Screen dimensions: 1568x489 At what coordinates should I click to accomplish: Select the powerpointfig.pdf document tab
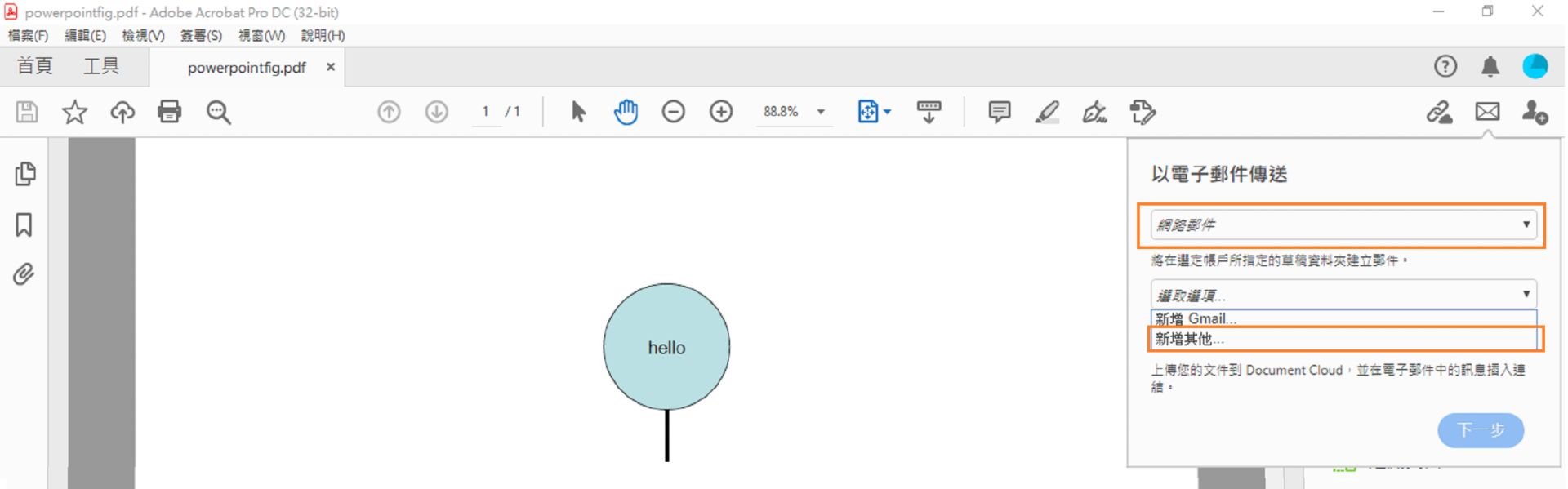(247, 68)
